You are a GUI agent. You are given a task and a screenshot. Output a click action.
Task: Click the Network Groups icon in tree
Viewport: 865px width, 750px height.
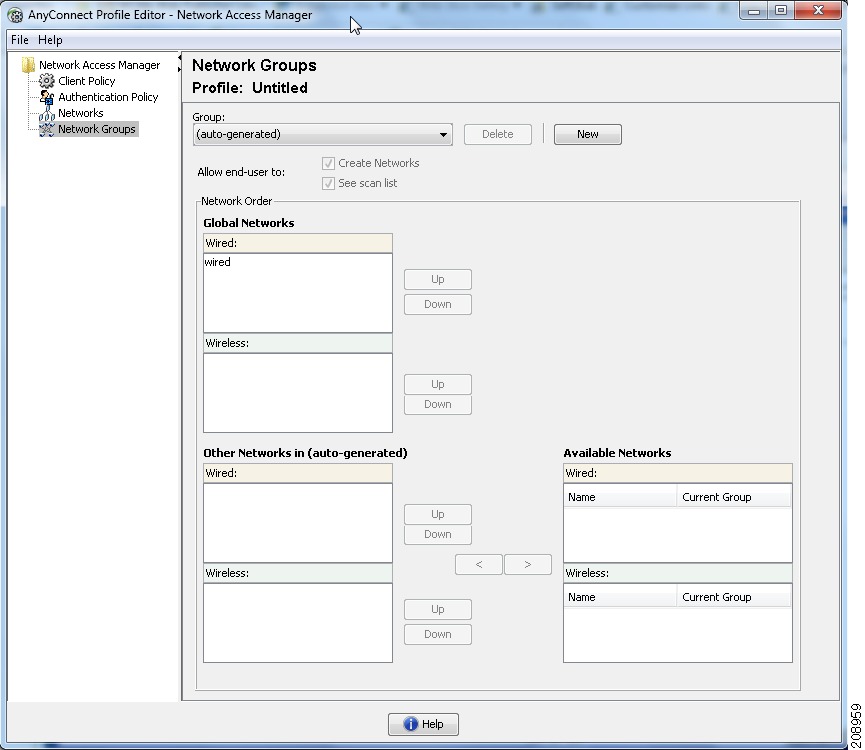[47, 129]
